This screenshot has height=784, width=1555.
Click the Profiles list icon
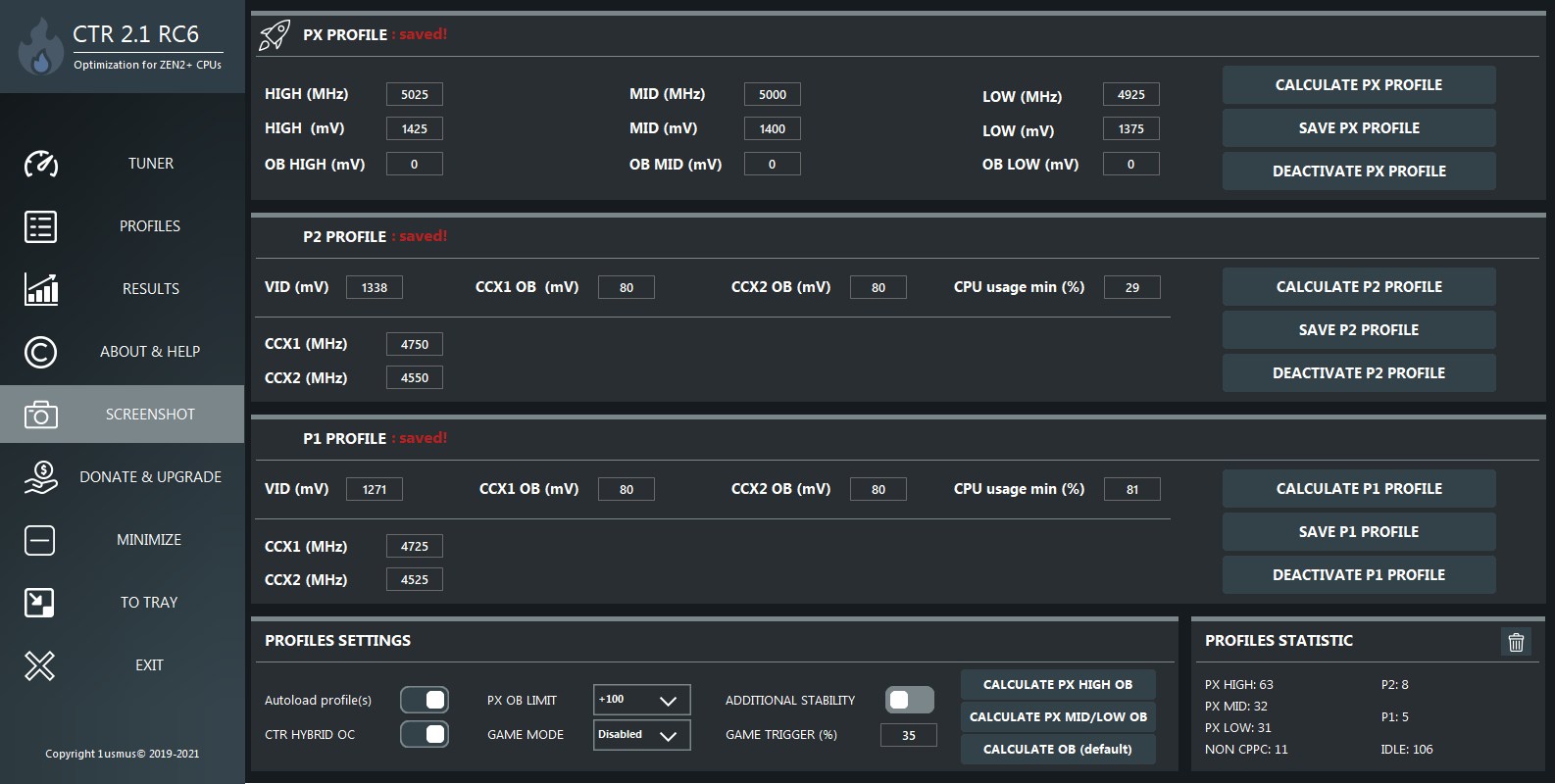[40, 226]
